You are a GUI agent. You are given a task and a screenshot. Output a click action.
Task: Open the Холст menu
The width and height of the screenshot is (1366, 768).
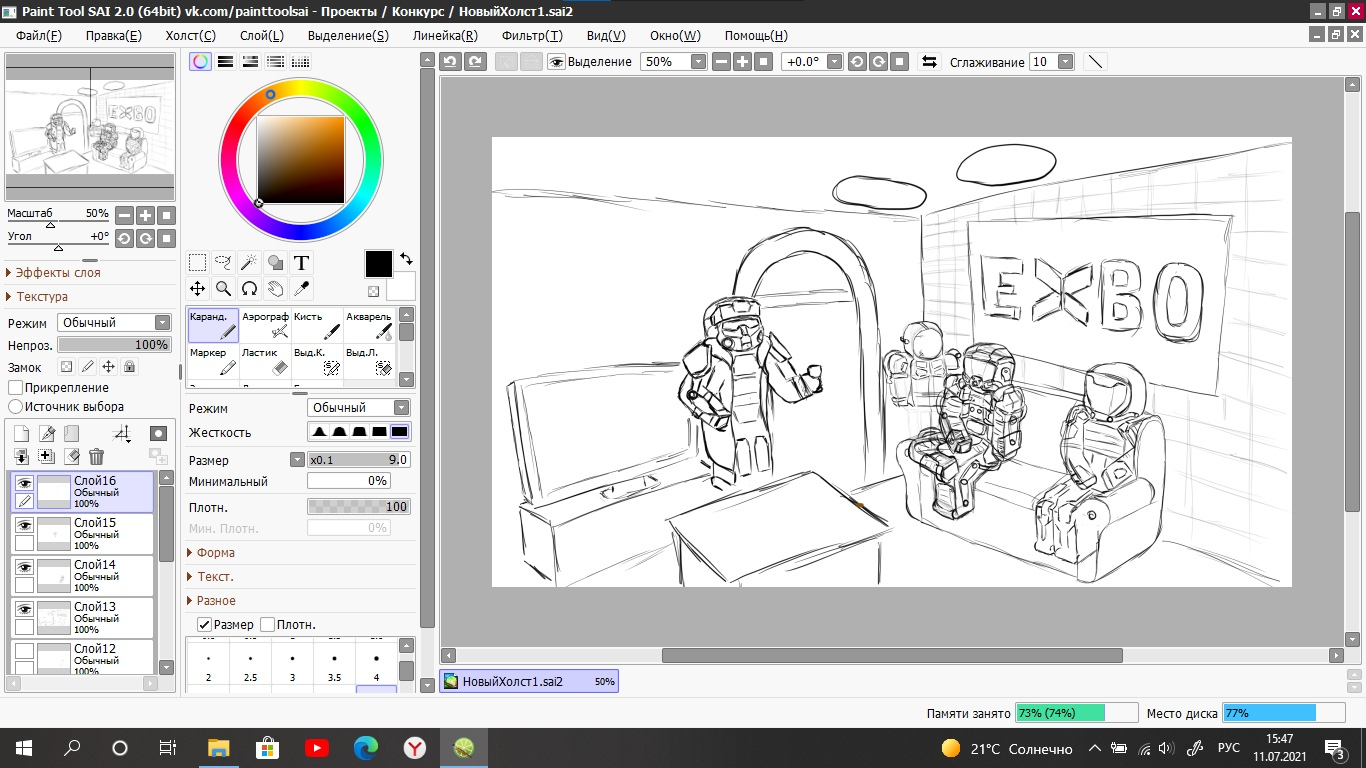click(x=190, y=35)
